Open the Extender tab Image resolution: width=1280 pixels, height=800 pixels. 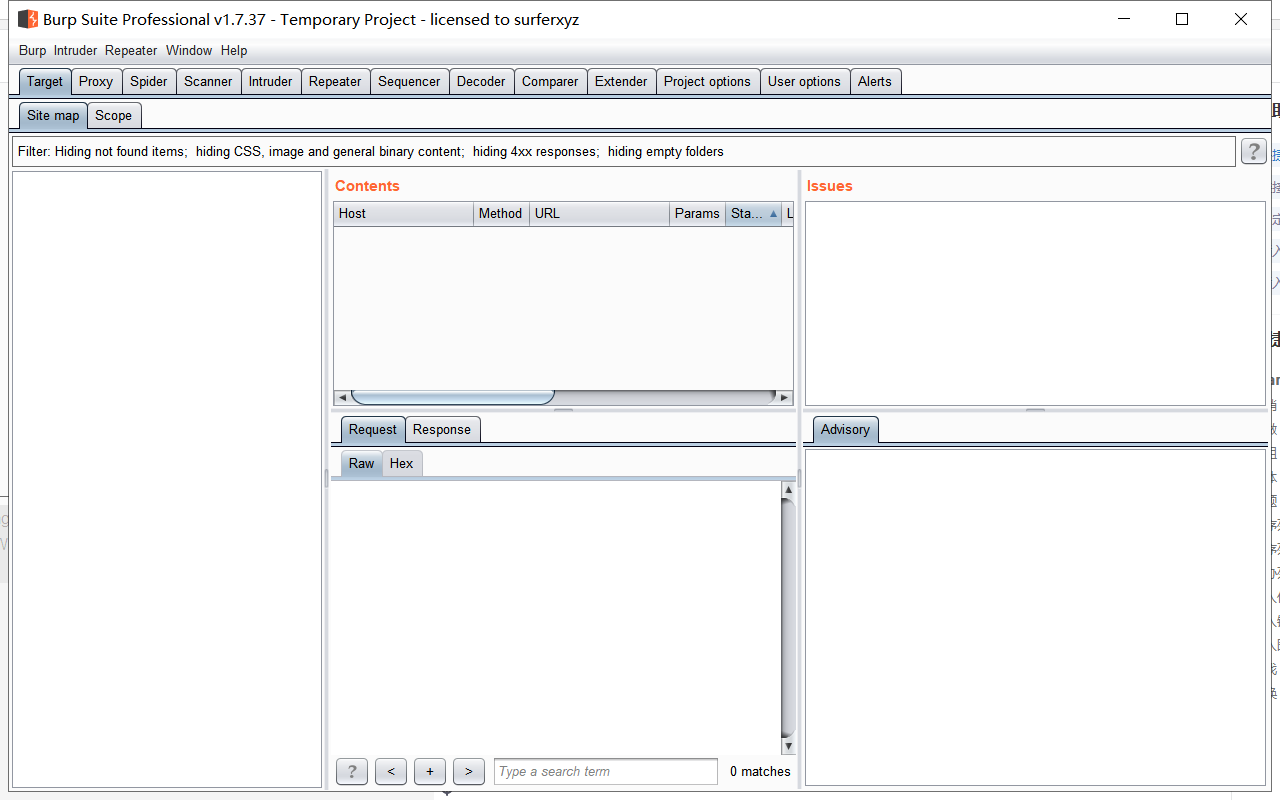621,82
